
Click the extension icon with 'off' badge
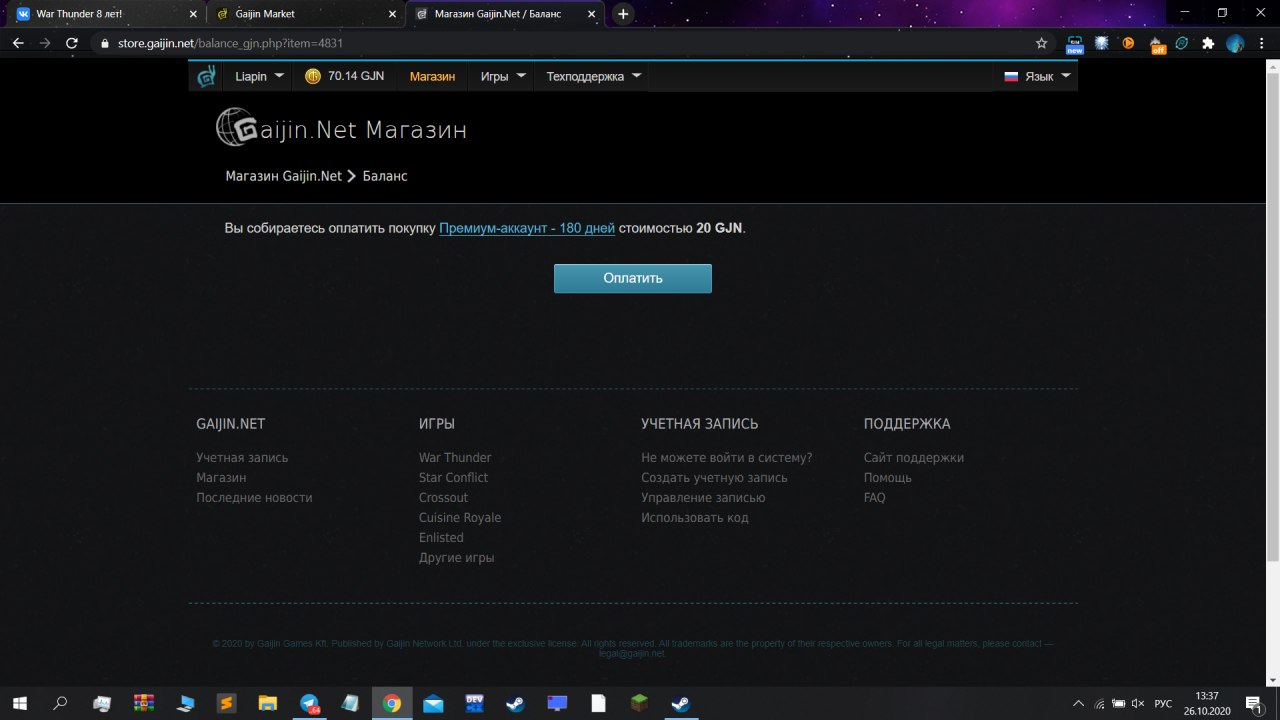pyautogui.click(x=1157, y=44)
